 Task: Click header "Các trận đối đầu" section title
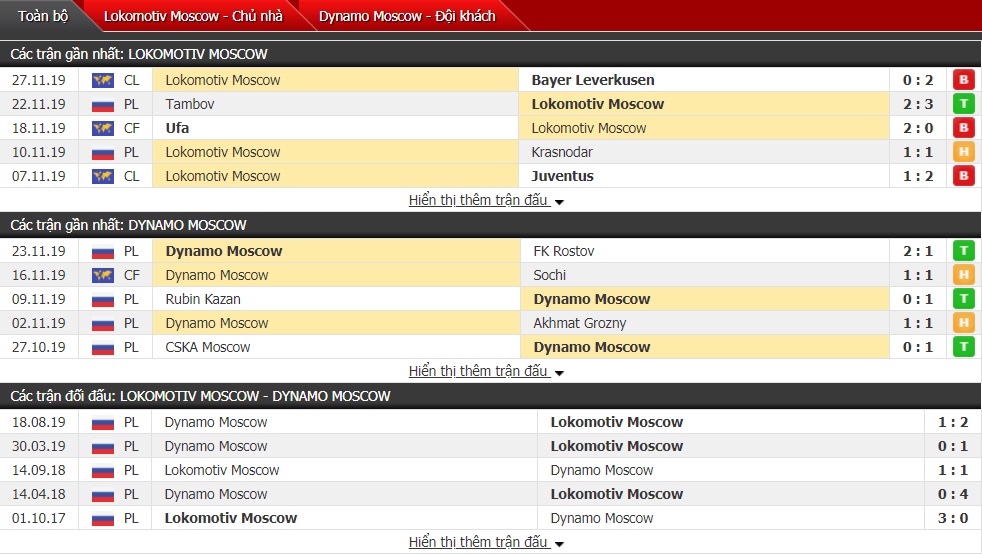200,397
